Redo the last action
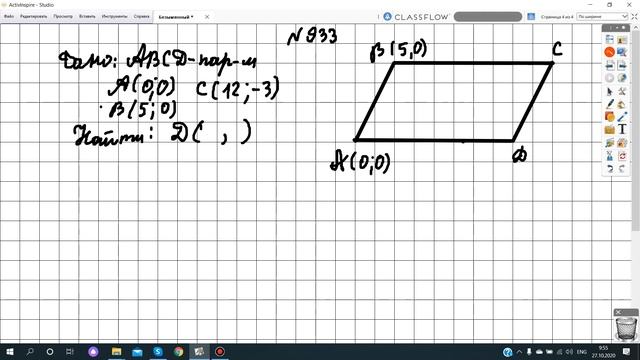This screenshot has height=360, width=640. tap(622, 169)
